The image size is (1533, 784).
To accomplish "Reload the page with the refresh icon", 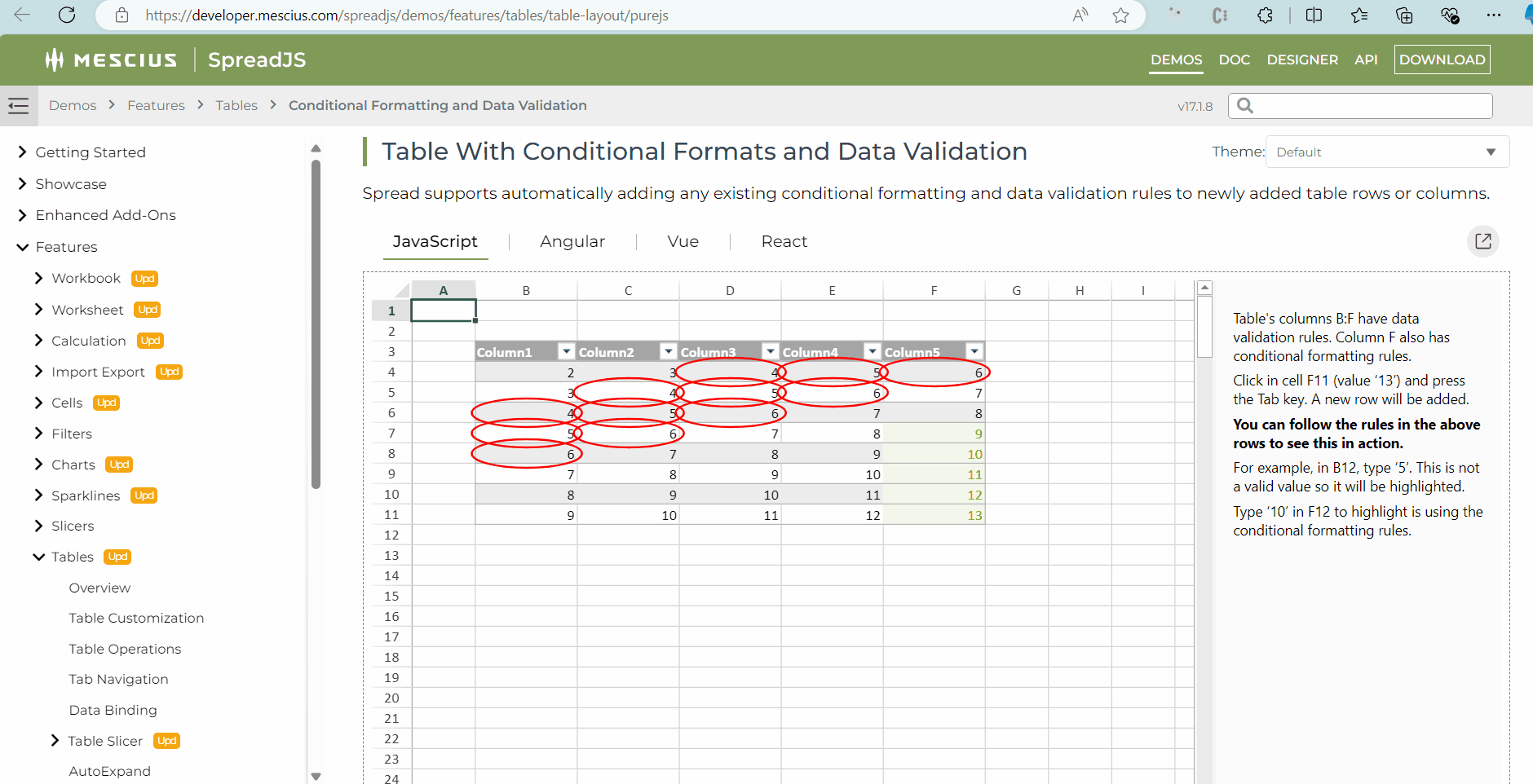I will (x=67, y=15).
